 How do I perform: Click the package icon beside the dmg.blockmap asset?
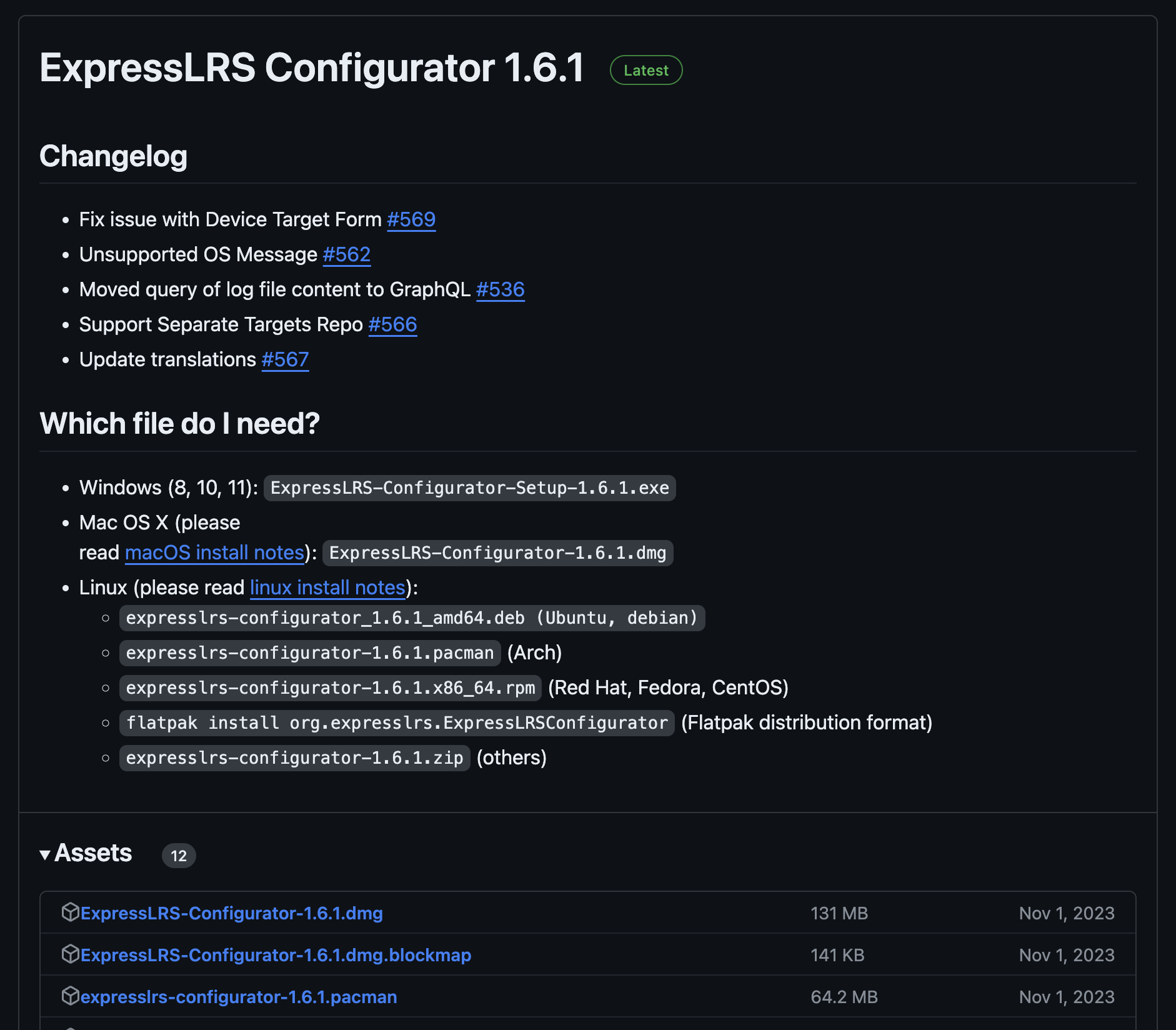point(71,954)
